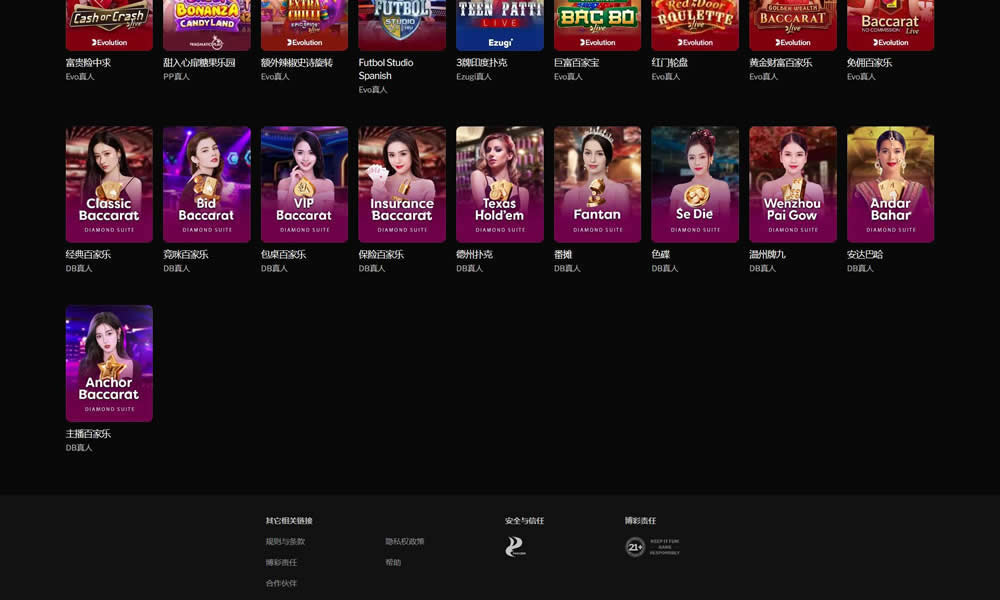Image resolution: width=1000 pixels, height=600 pixels.
Task: Select the 3牌印度扑克 game title
Action: click(482, 62)
